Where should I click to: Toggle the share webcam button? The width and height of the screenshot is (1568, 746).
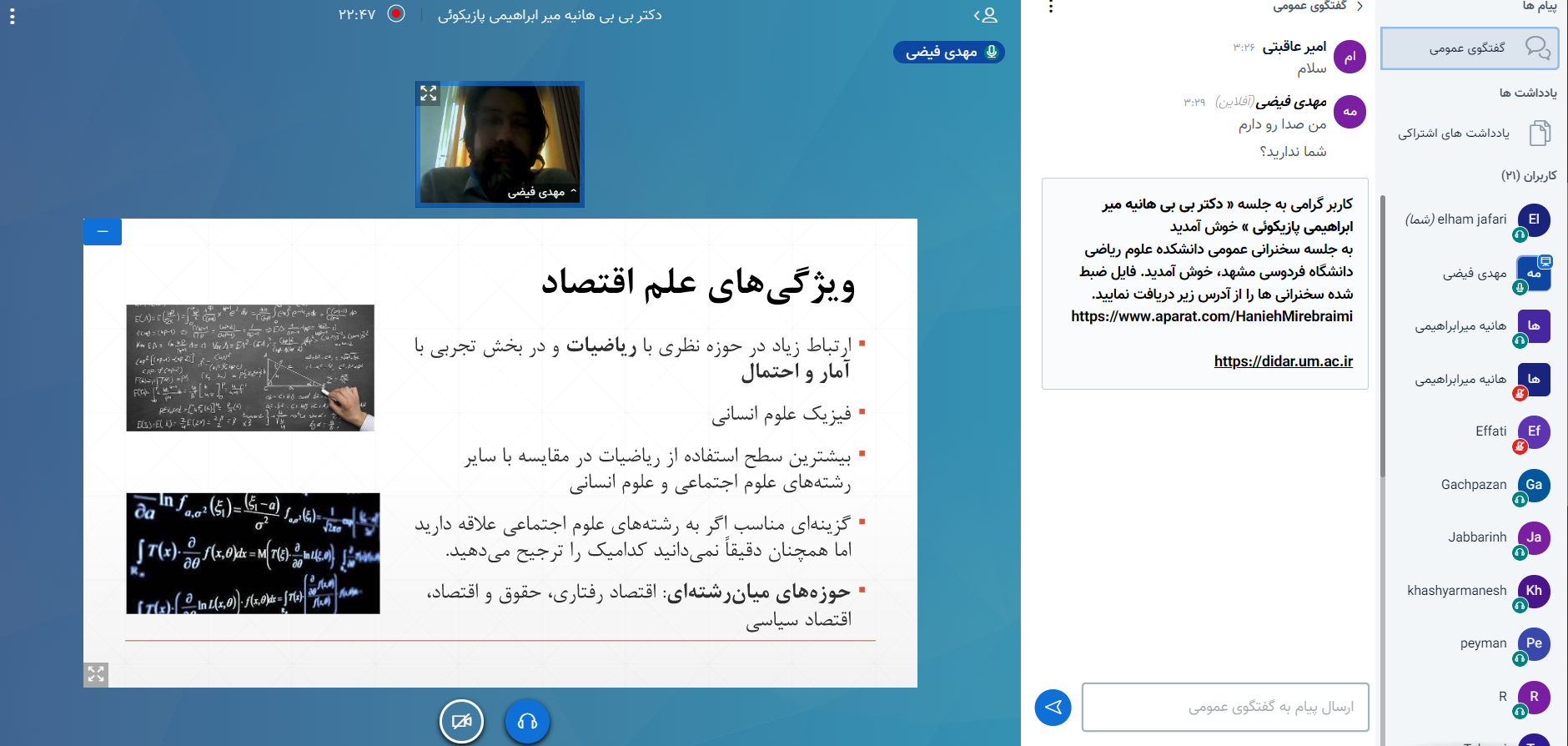coord(461,721)
